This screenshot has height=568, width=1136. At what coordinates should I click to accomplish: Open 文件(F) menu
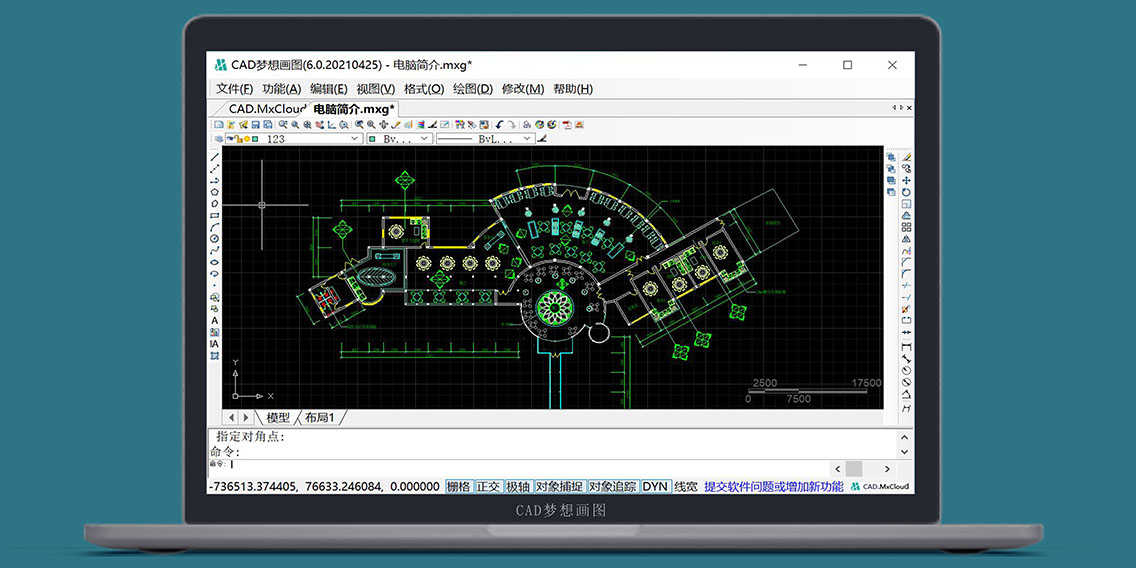point(235,89)
